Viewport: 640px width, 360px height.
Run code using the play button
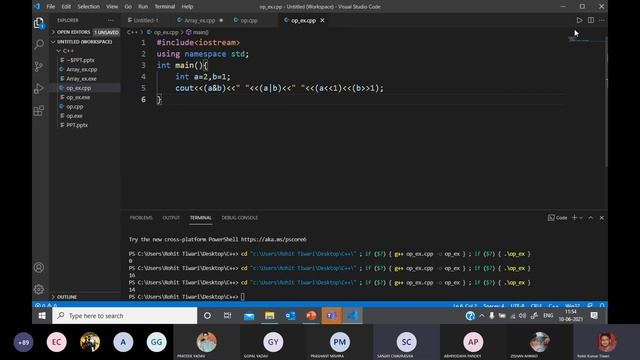[579, 20]
